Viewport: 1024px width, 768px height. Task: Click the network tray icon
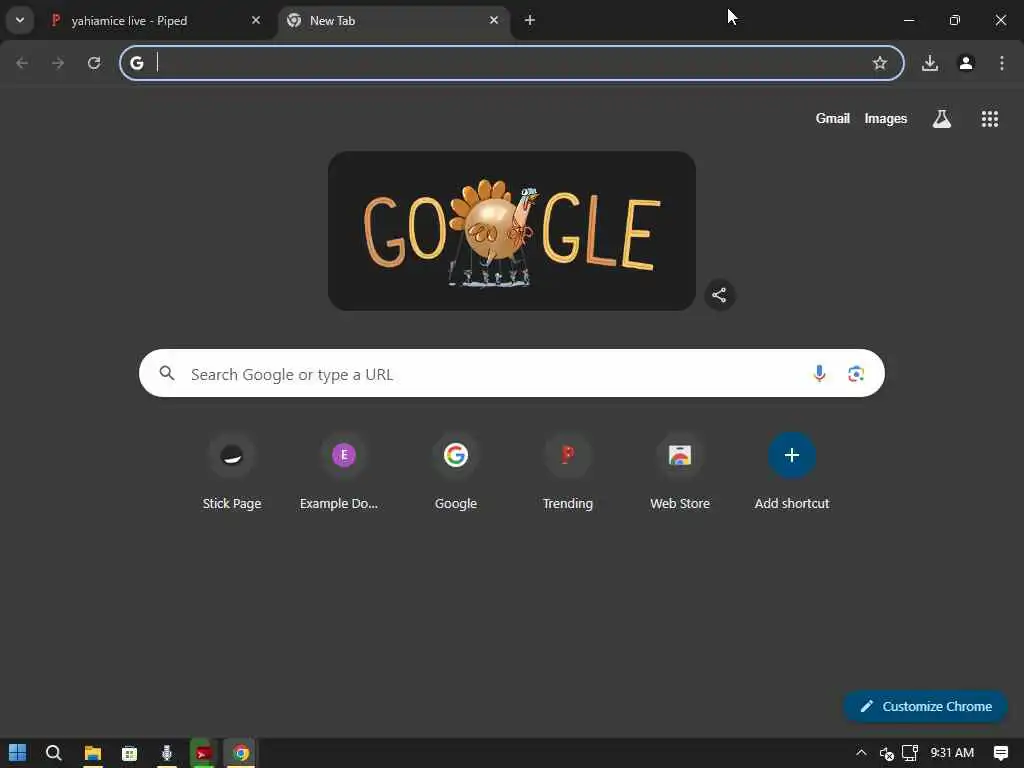(x=910, y=753)
